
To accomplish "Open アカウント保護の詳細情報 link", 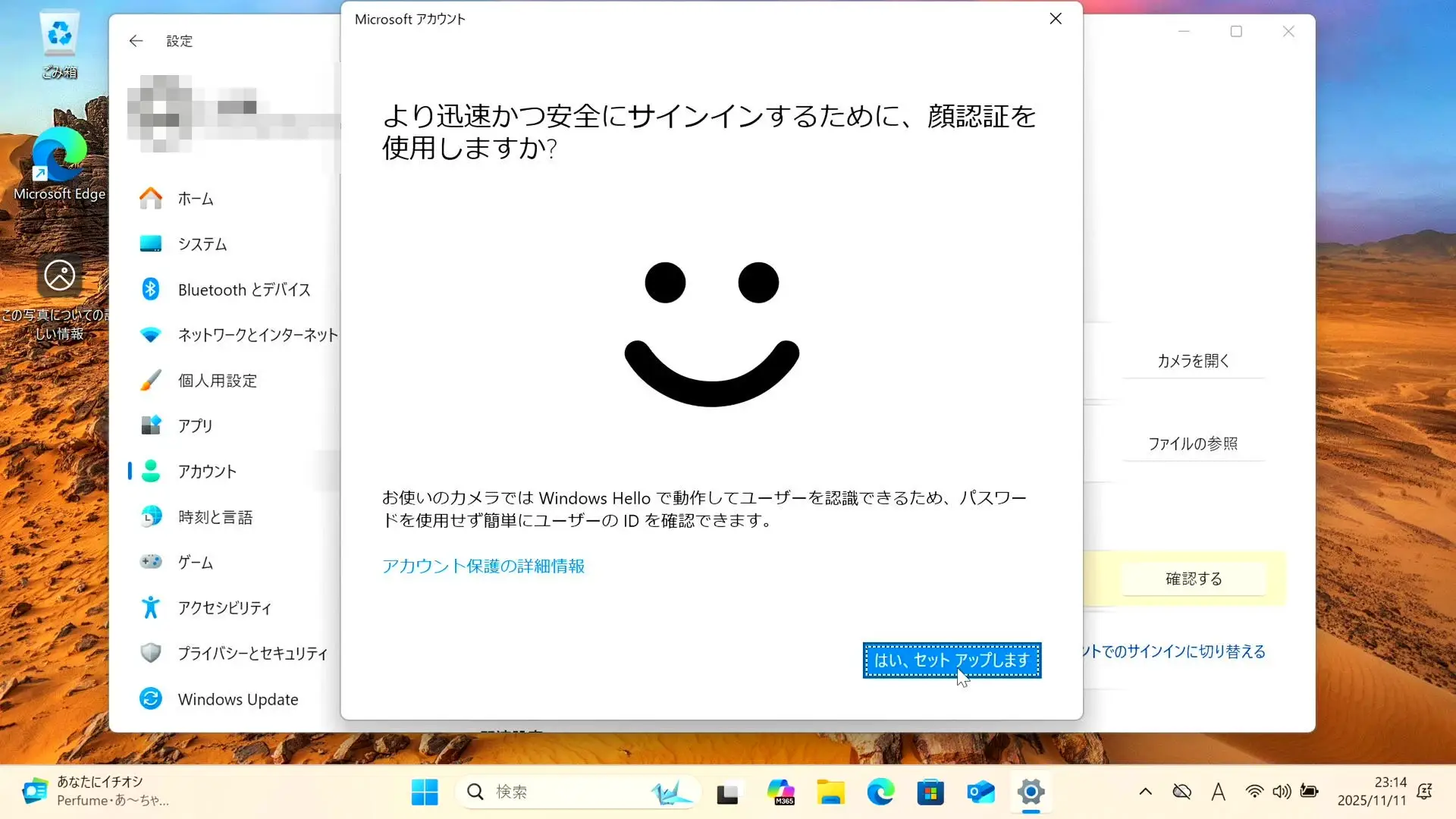I will pos(483,566).
